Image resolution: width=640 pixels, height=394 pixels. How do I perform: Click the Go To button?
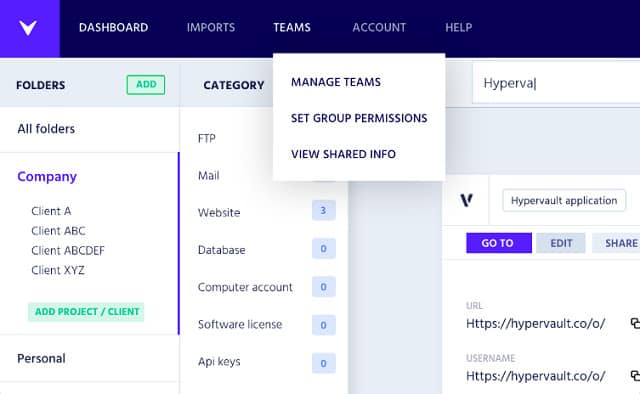coord(499,243)
